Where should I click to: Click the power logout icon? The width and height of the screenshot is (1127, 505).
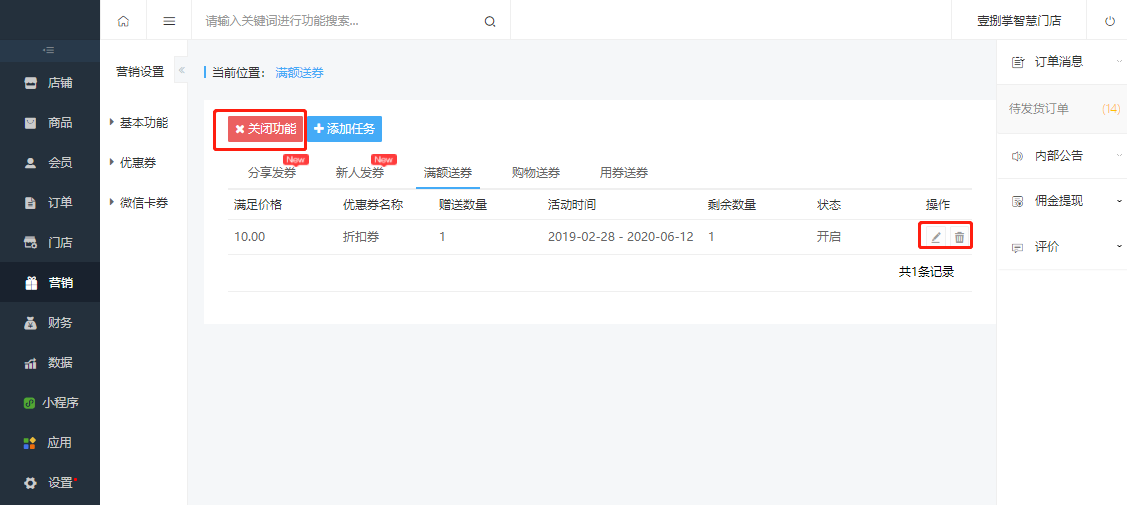coord(1110,21)
